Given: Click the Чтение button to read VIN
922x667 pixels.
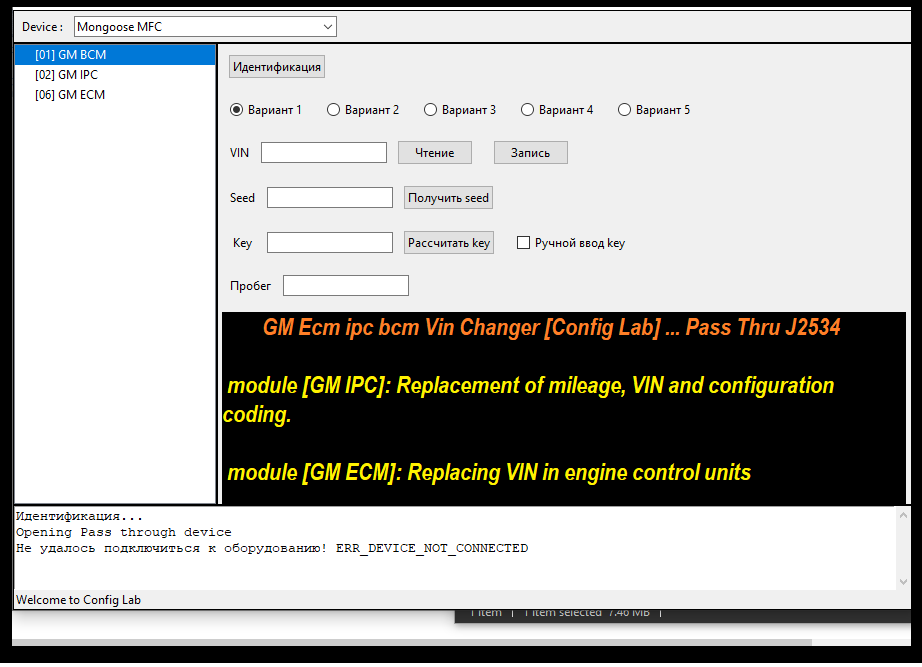Looking at the screenshot, I should 434,152.
